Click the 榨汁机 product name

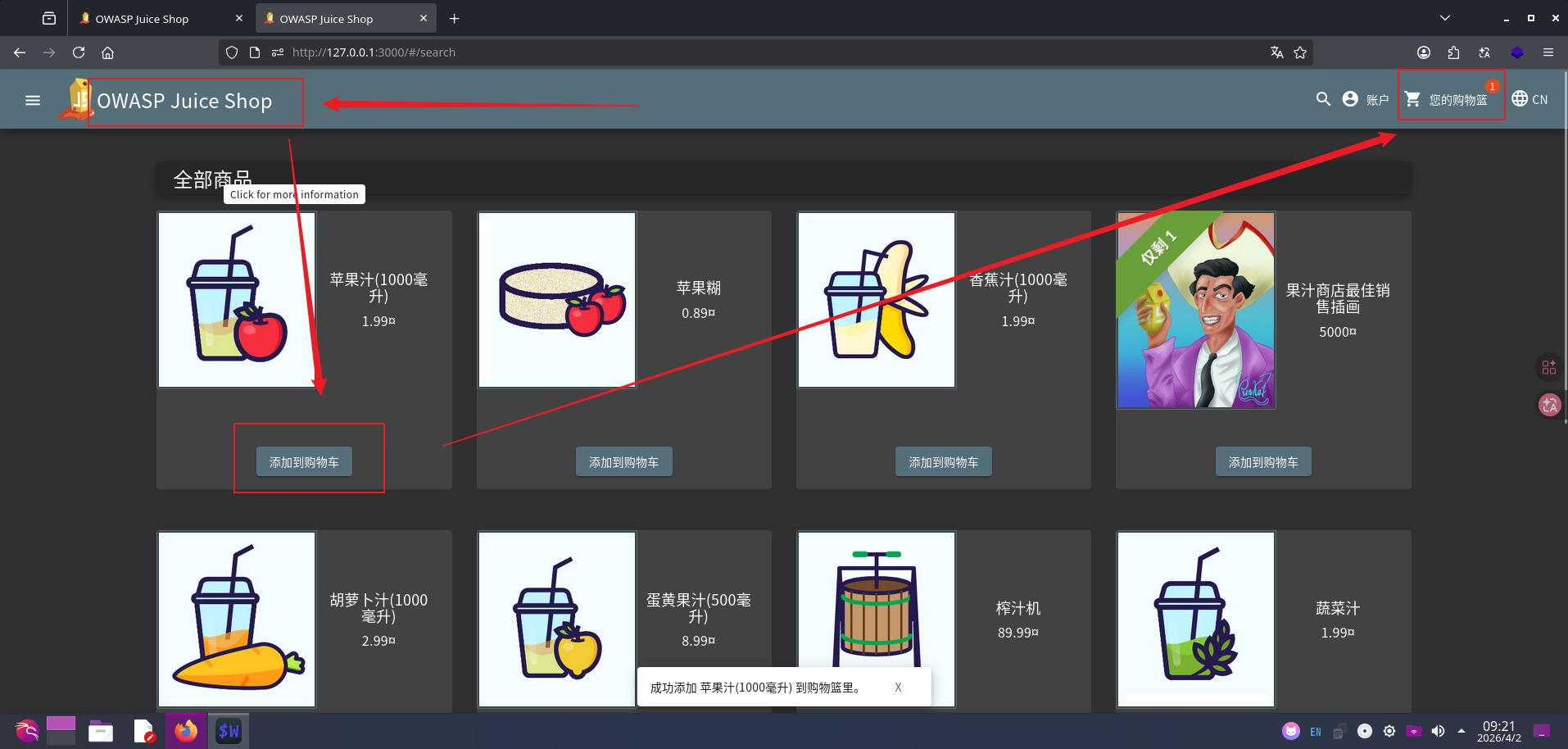click(x=1018, y=608)
